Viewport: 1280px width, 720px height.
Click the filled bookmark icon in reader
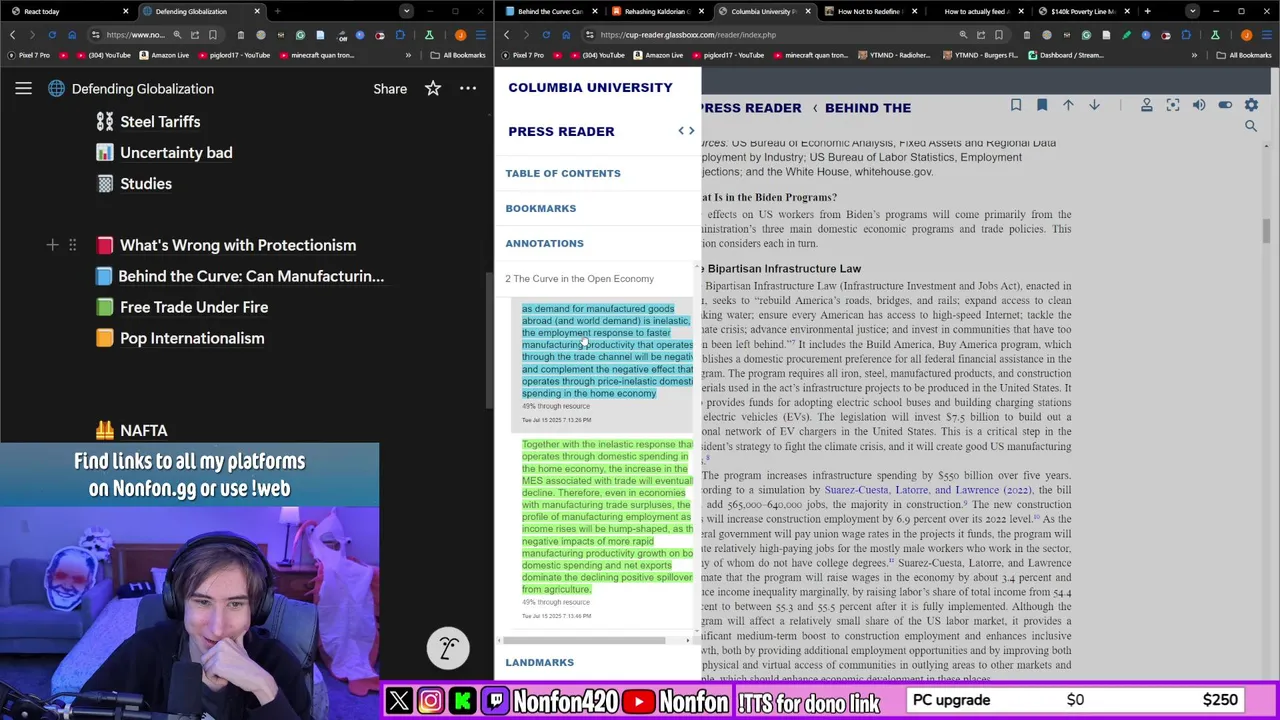pyautogui.click(x=1042, y=105)
